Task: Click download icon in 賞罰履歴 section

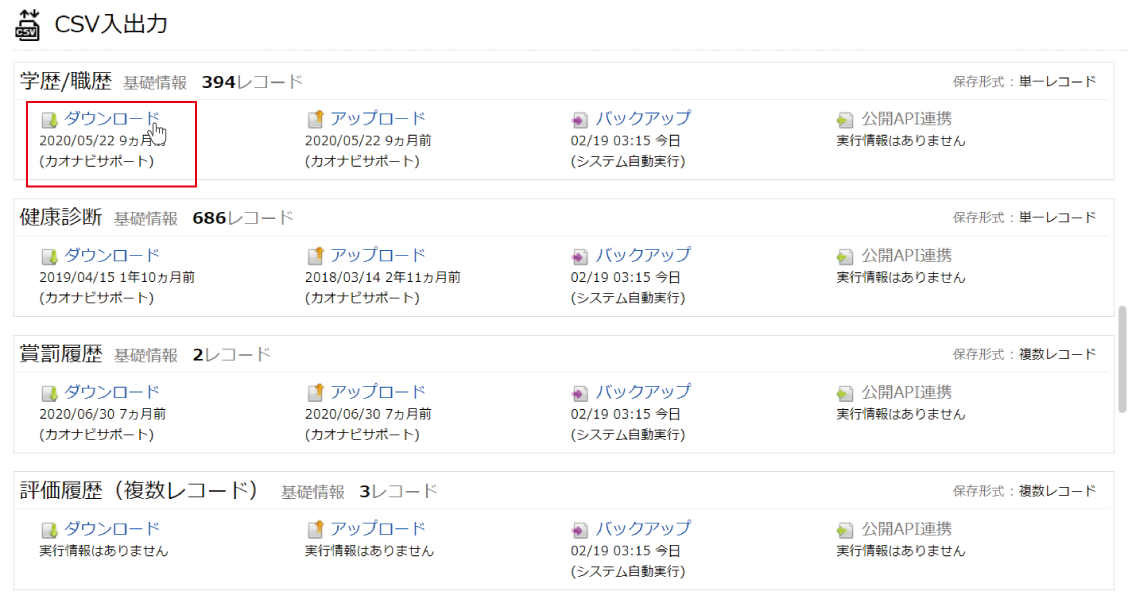Action: point(49,393)
